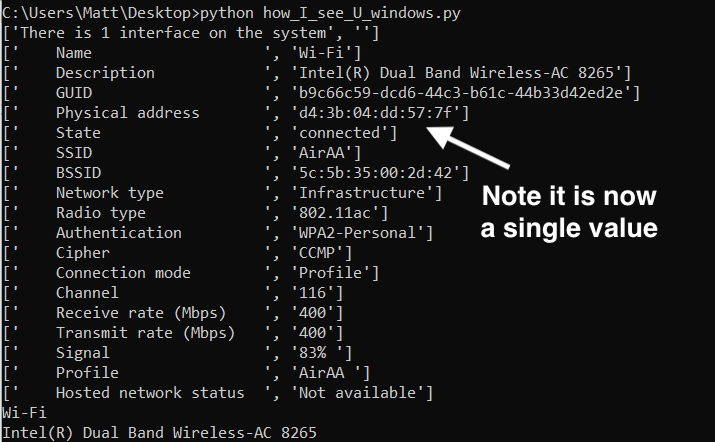Click the Receive rate (Mbps) label

pos(139,313)
